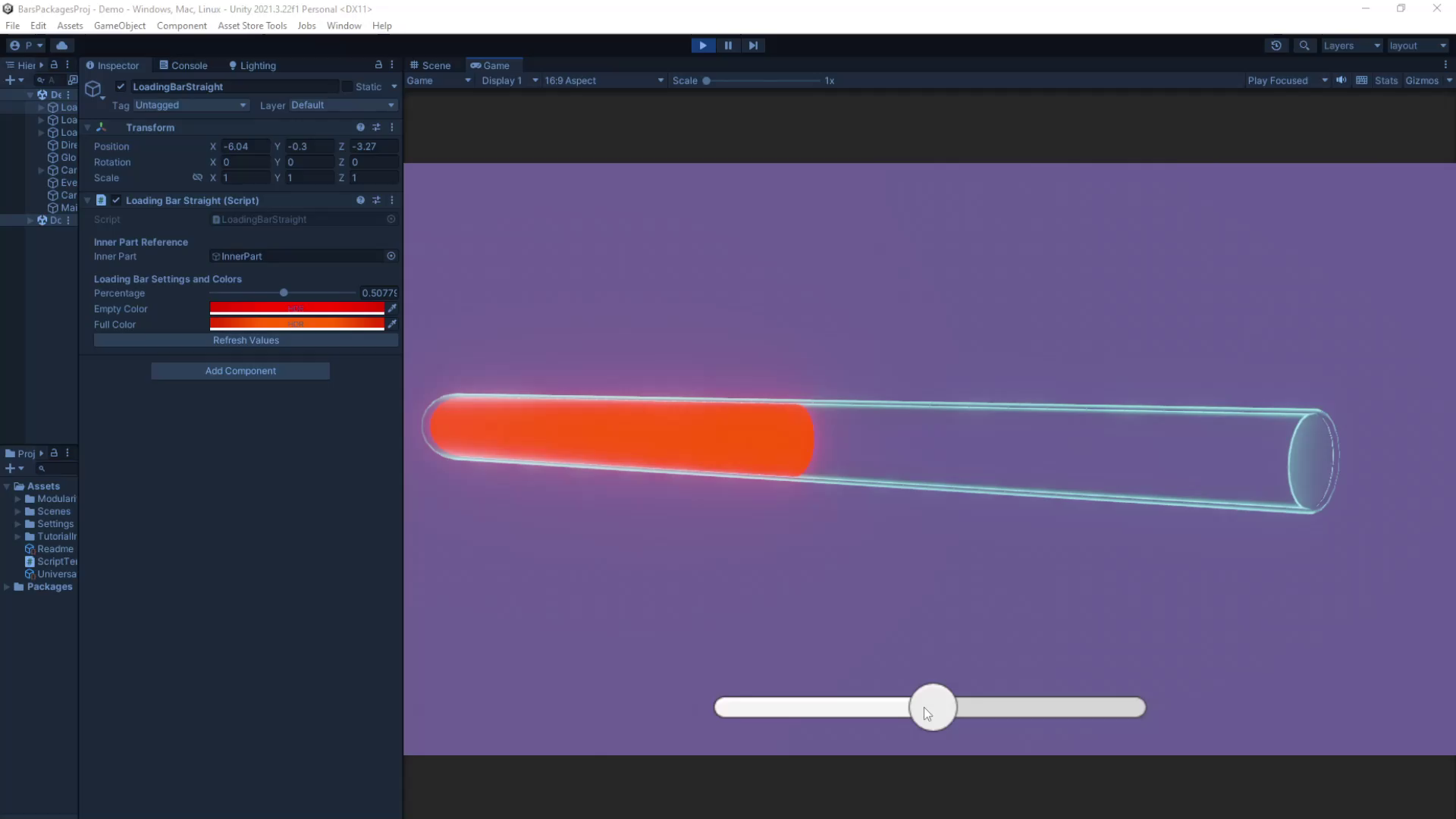Viewport: 1456px width, 819px height.
Task: Toggle the shortcuts keyboard icon in Game view
Action: pyautogui.click(x=1362, y=80)
